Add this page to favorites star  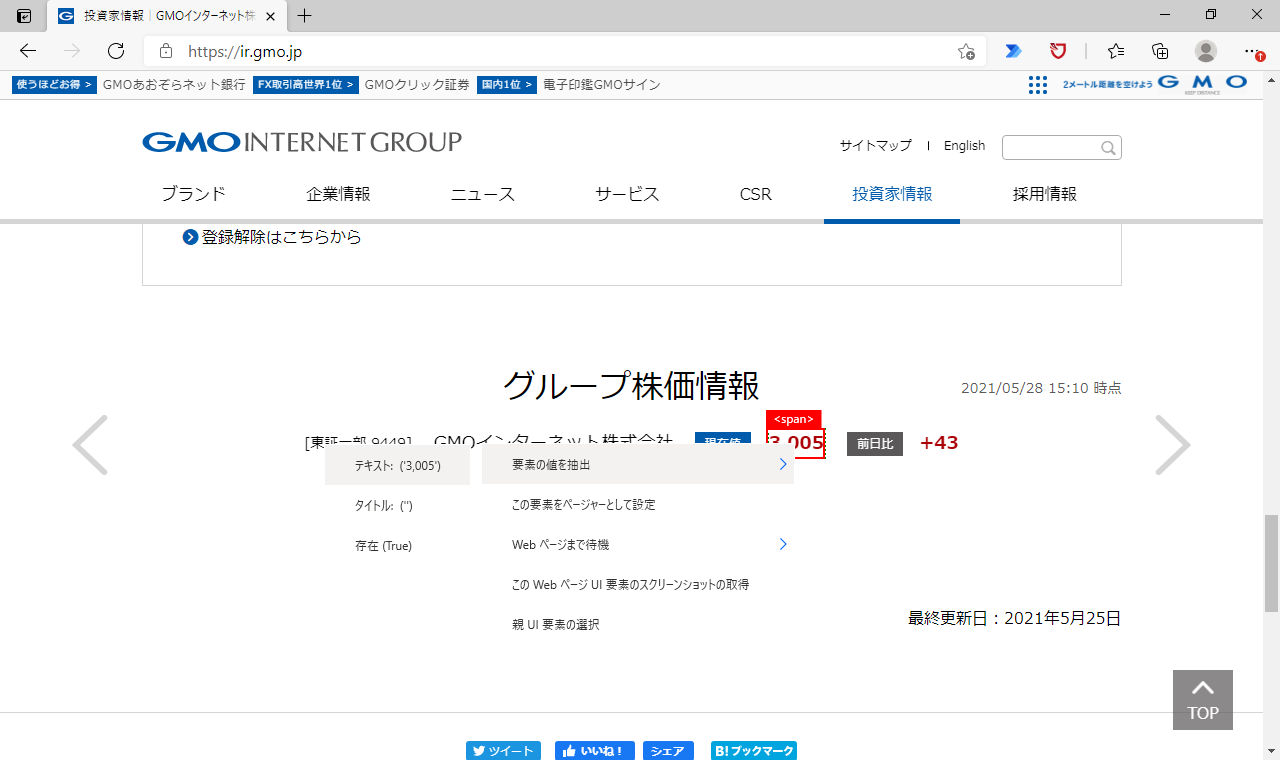pyautogui.click(x=966, y=51)
